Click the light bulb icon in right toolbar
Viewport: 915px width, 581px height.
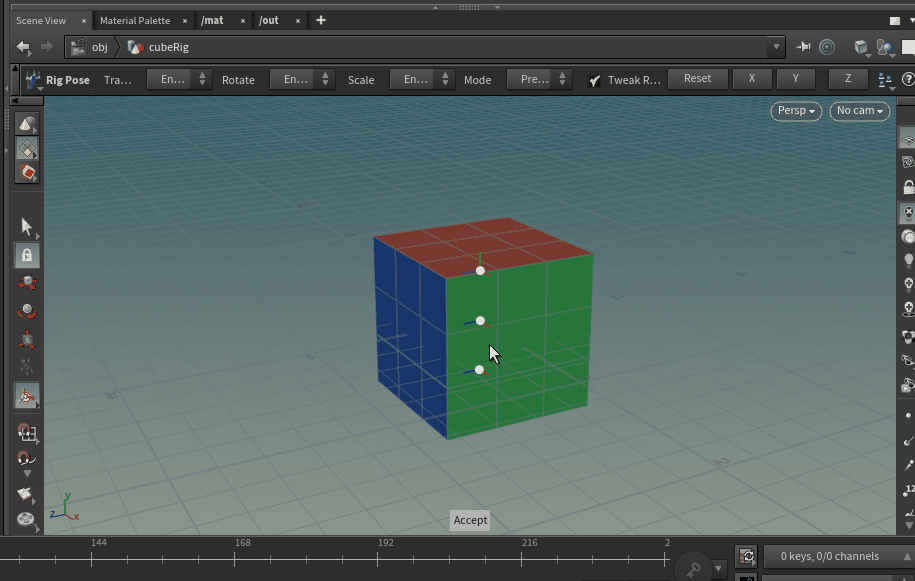point(907,261)
